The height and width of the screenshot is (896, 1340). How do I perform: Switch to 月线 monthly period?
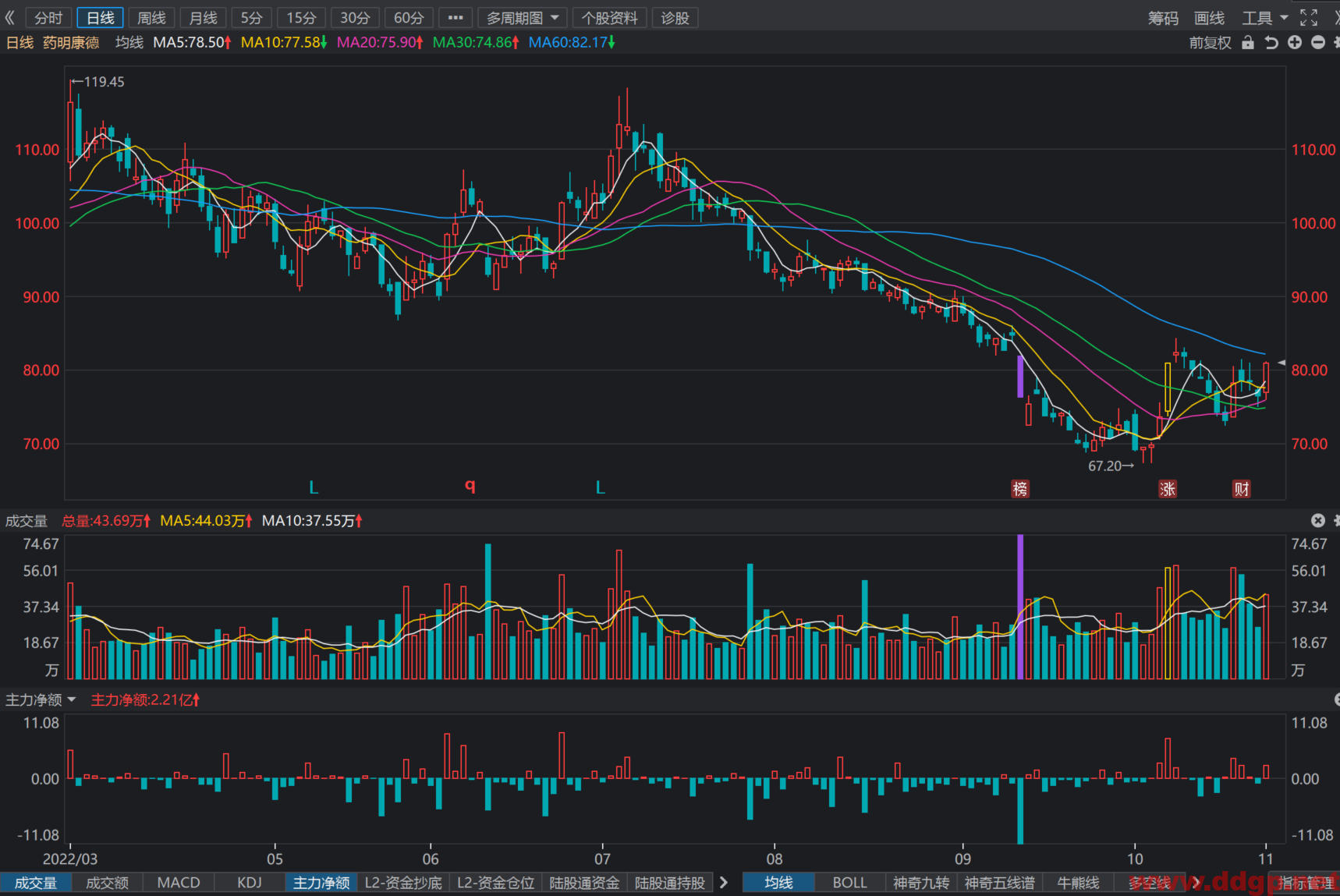click(x=204, y=17)
